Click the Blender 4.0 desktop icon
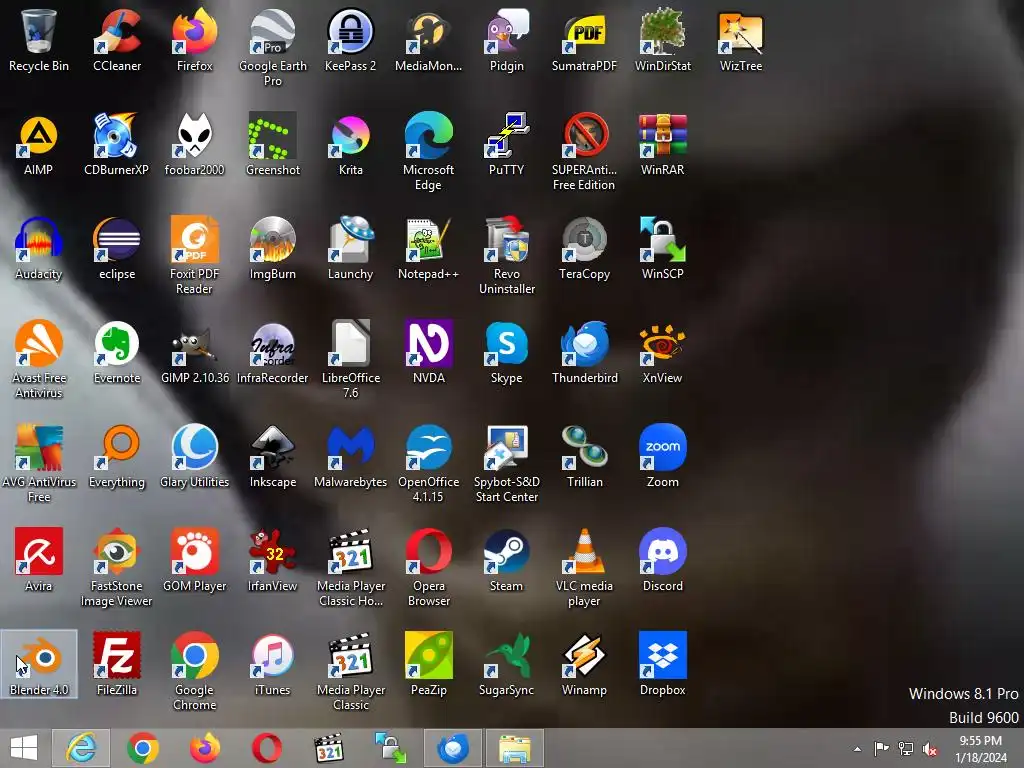 click(x=39, y=664)
